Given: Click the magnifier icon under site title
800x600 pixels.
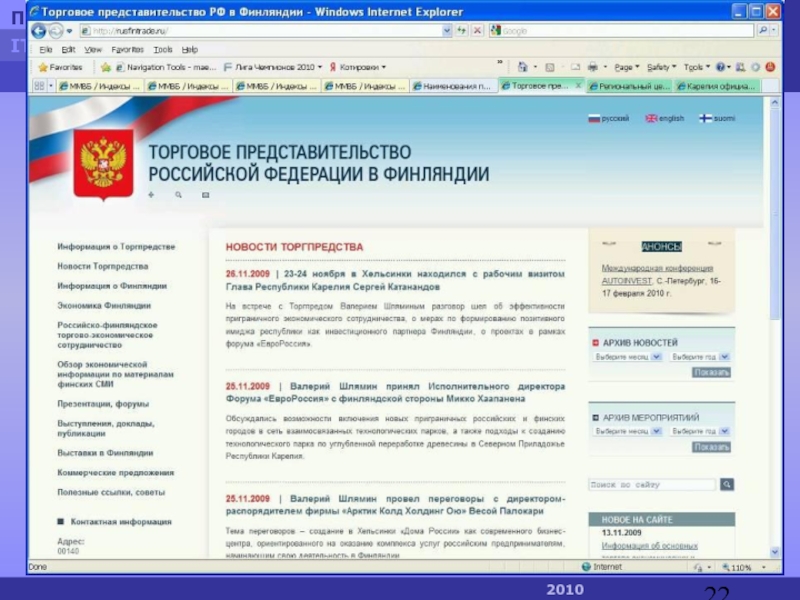Looking at the screenshot, I should click(178, 195).
